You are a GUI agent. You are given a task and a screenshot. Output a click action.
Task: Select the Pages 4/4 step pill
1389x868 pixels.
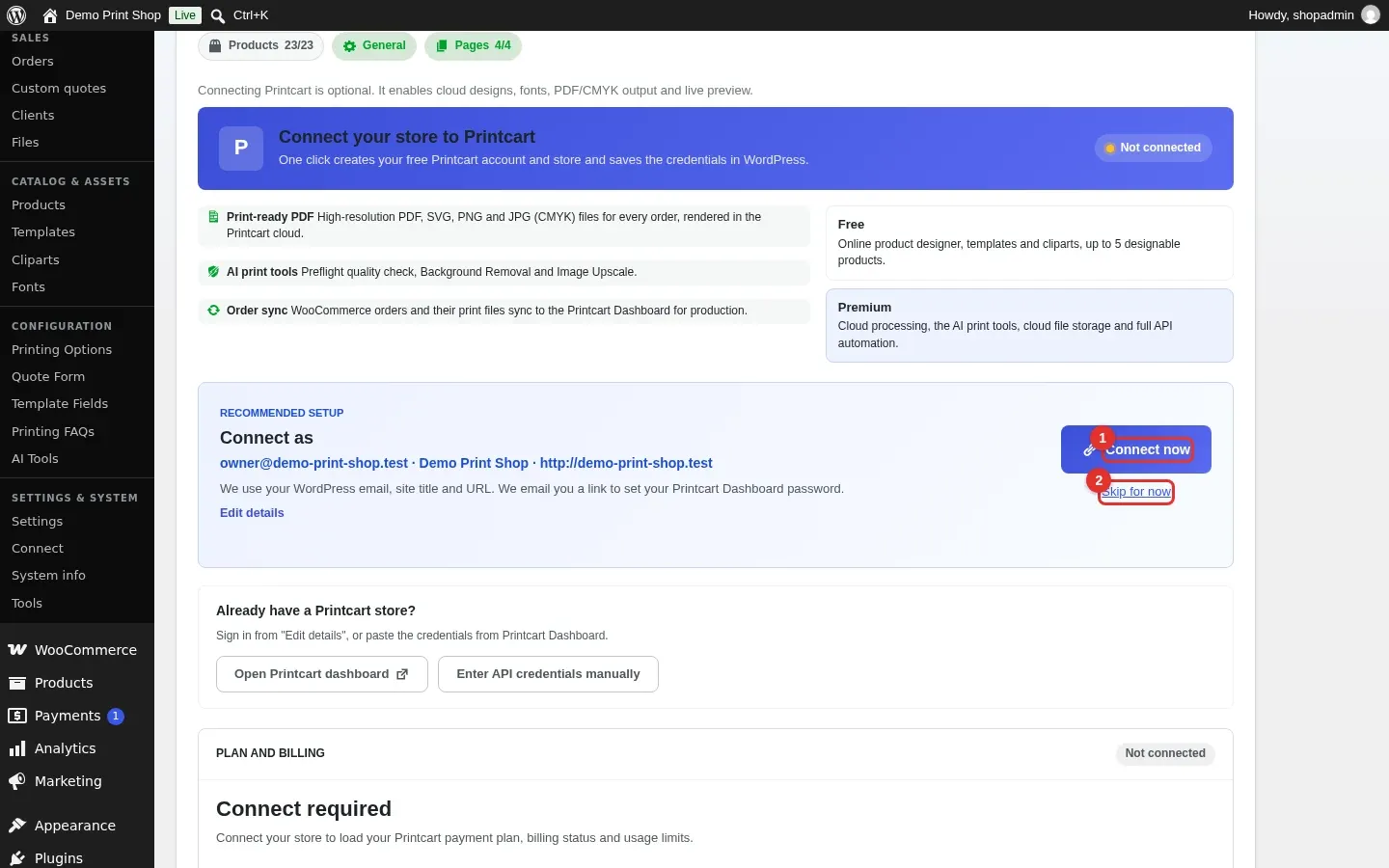click(x=473, y=45)
